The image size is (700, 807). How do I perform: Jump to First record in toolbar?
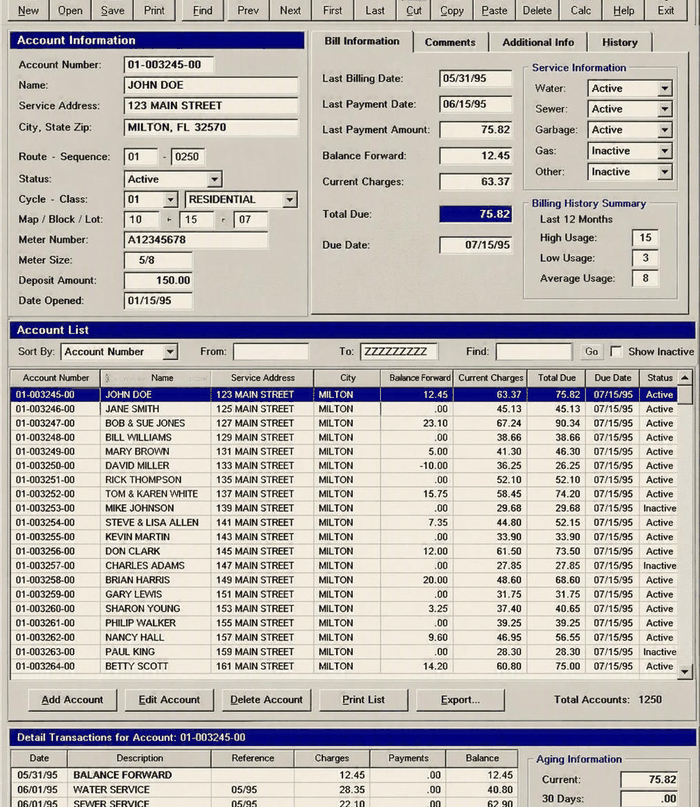(x=332, y=10)
